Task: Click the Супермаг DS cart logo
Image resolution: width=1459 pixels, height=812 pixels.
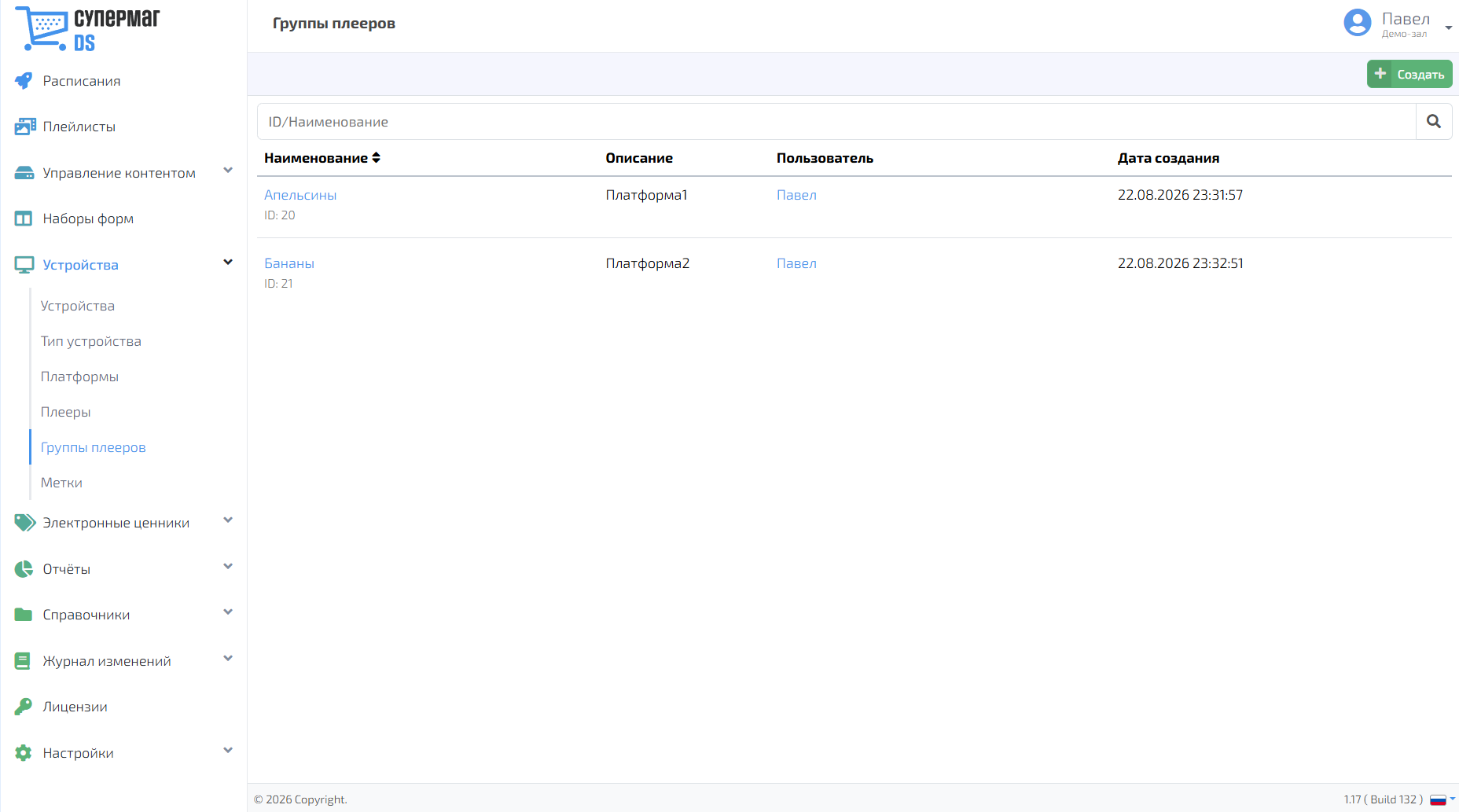Action: 87,29
